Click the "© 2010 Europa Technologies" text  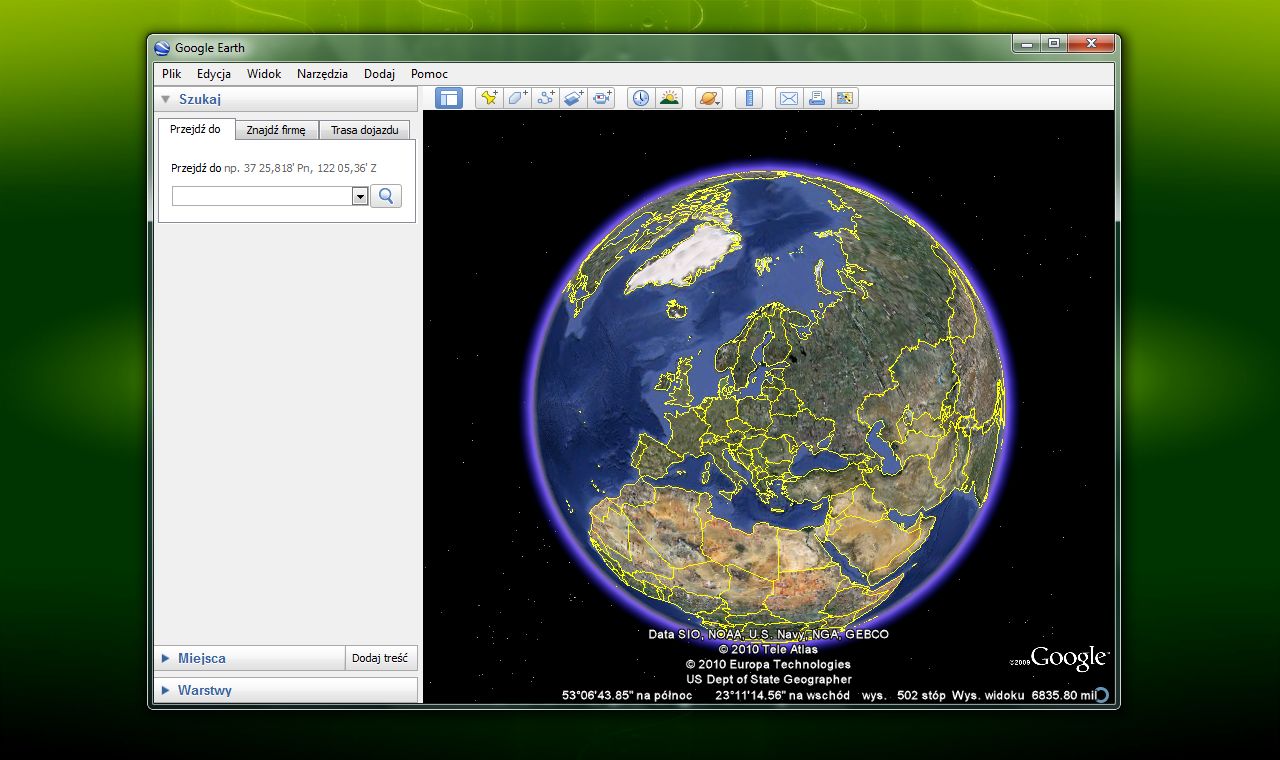point(768,664)
